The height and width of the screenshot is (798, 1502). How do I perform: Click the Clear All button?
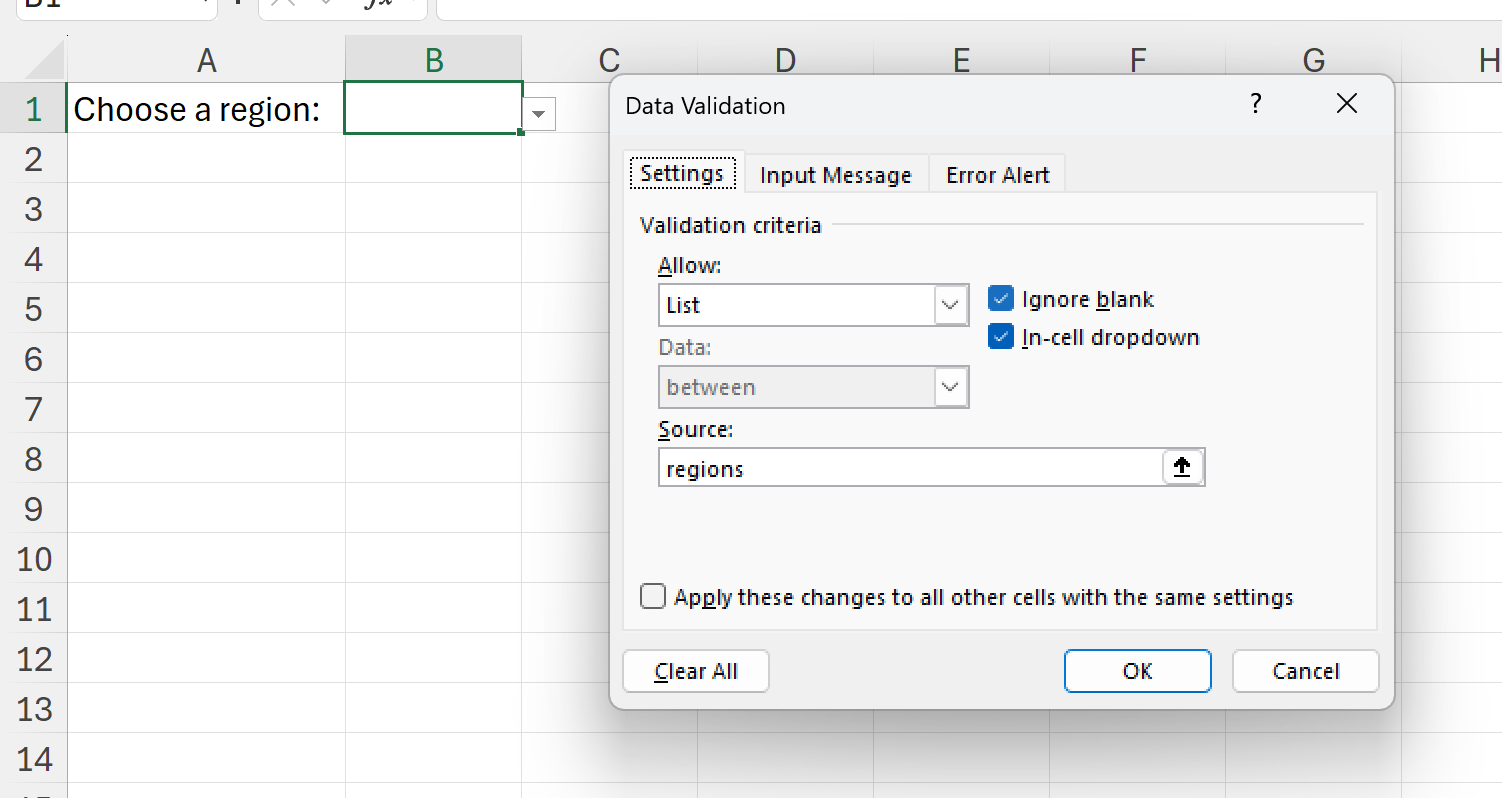696,671
